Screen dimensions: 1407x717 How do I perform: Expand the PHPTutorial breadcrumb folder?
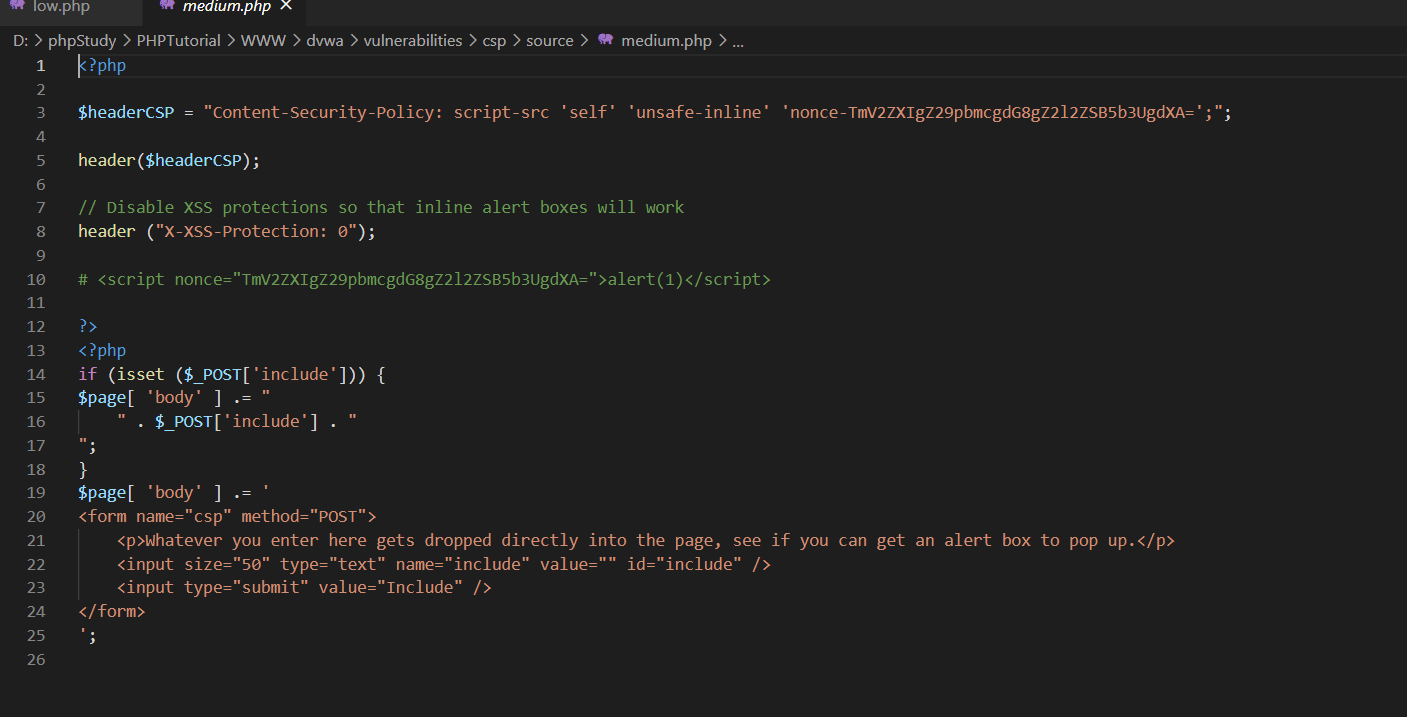(x=178, y=41)
